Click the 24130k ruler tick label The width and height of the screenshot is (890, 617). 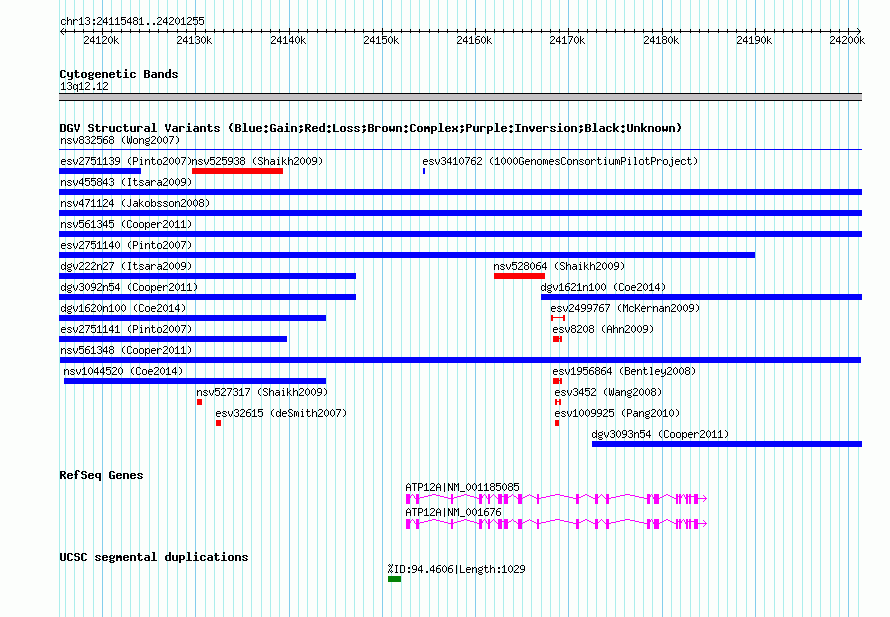[x=194, y=40]
